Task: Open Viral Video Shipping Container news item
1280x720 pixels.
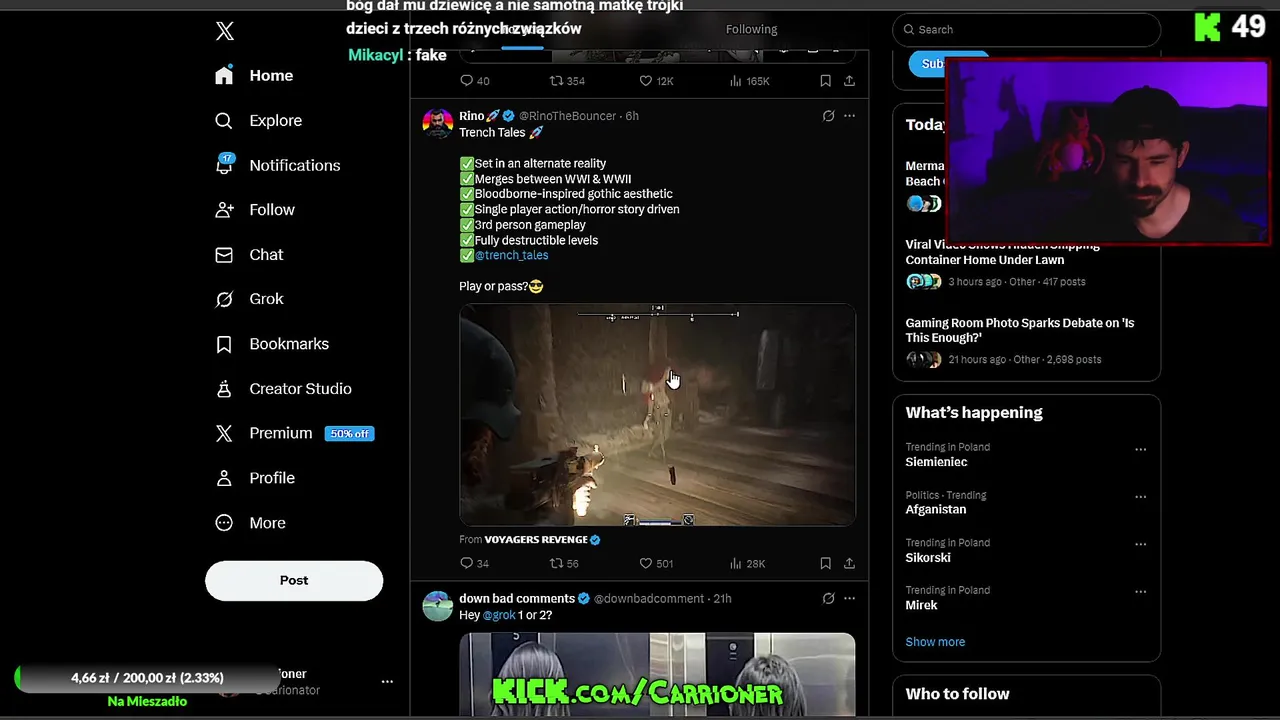Action: (x=1026, y=264)
